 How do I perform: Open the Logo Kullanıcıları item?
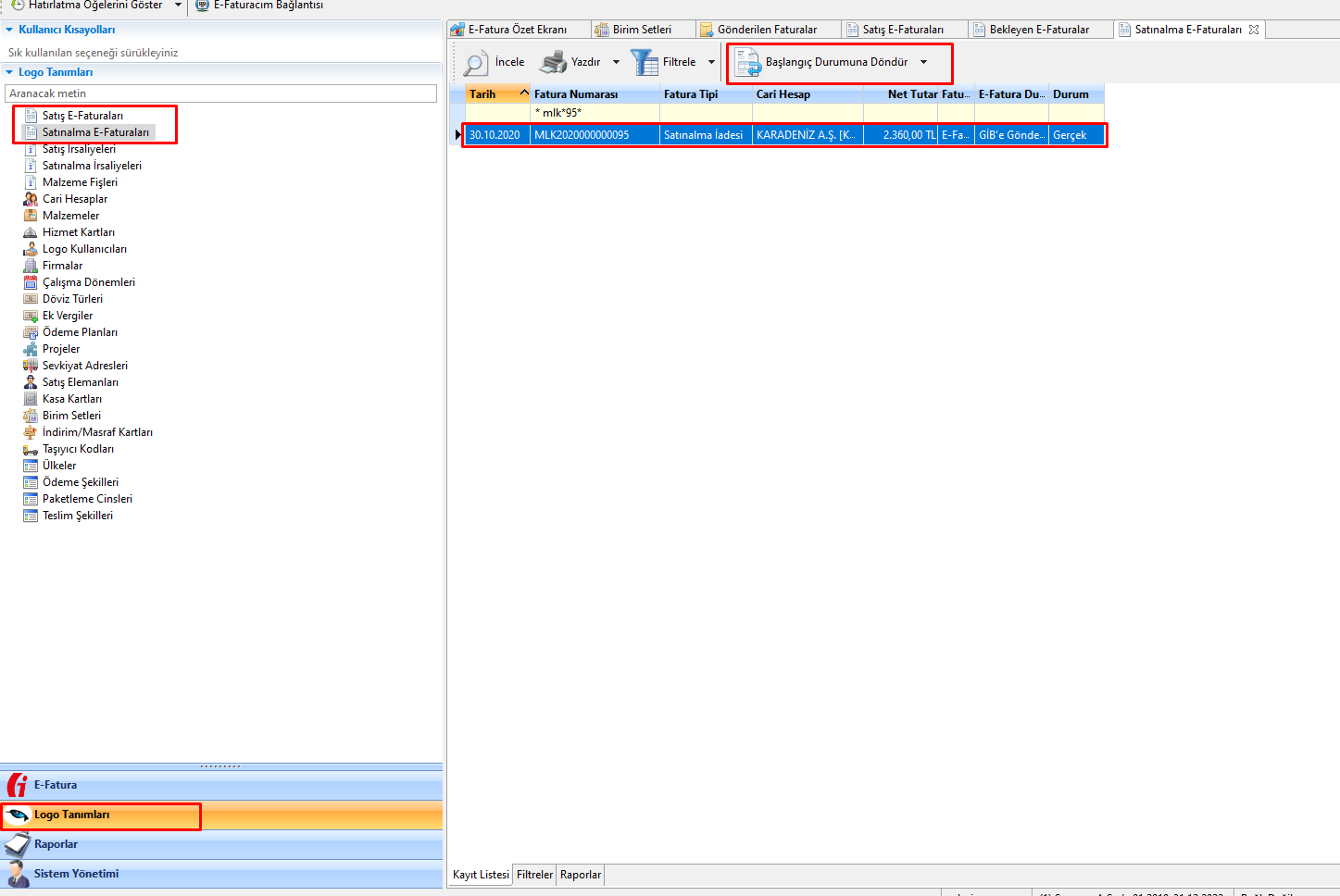(84, 249)
